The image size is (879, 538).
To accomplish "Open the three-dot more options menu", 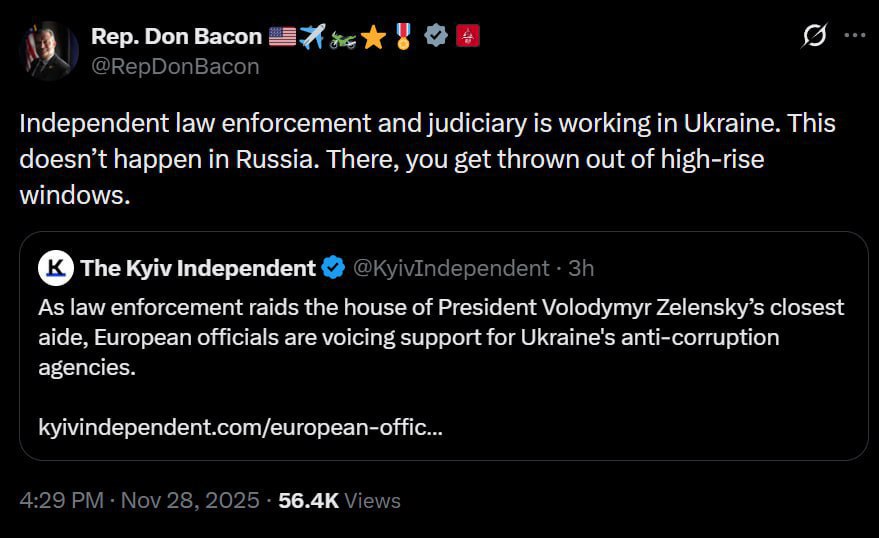I will click(x=854, y=36).
